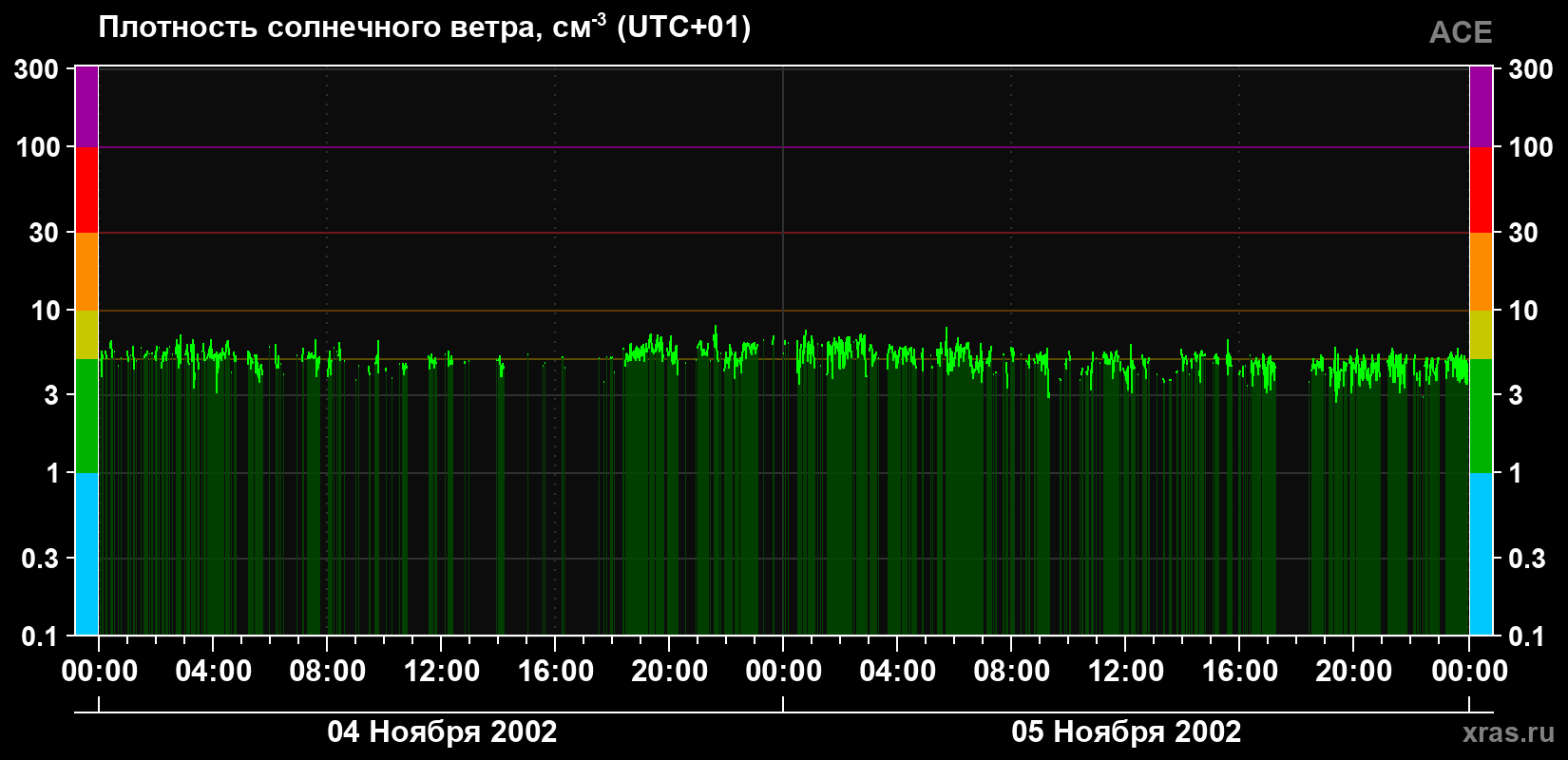This screenshot has height=760, width=1568.
Task: Click the 100 value on left axis
Action: point(38,147)
